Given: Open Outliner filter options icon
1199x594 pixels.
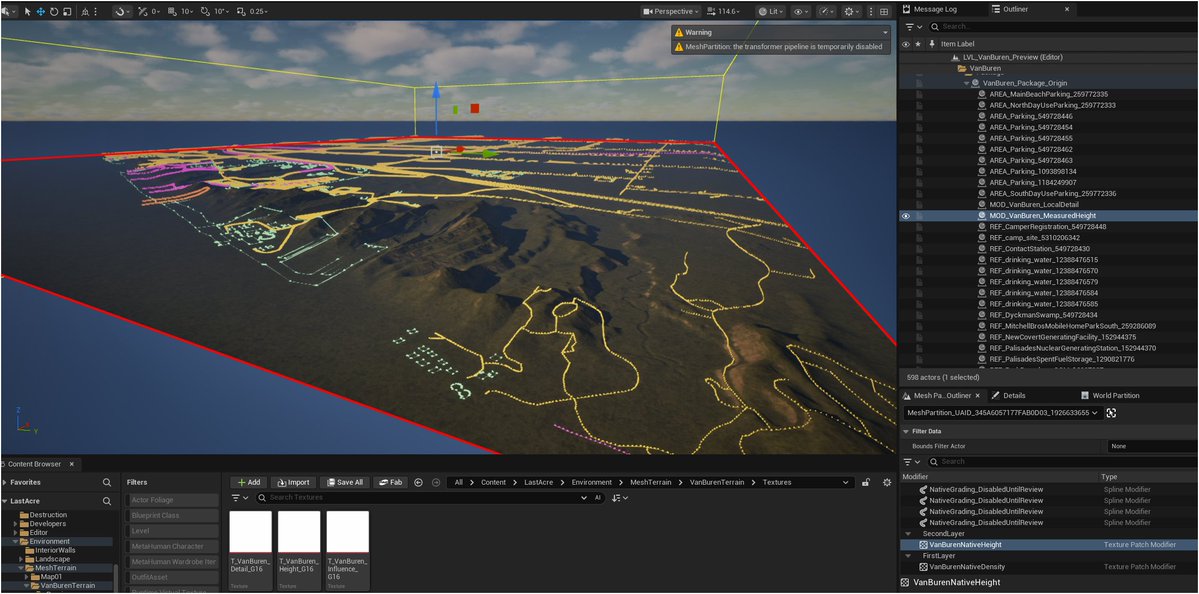Looking at the screenshot, I should pos(912,27).
